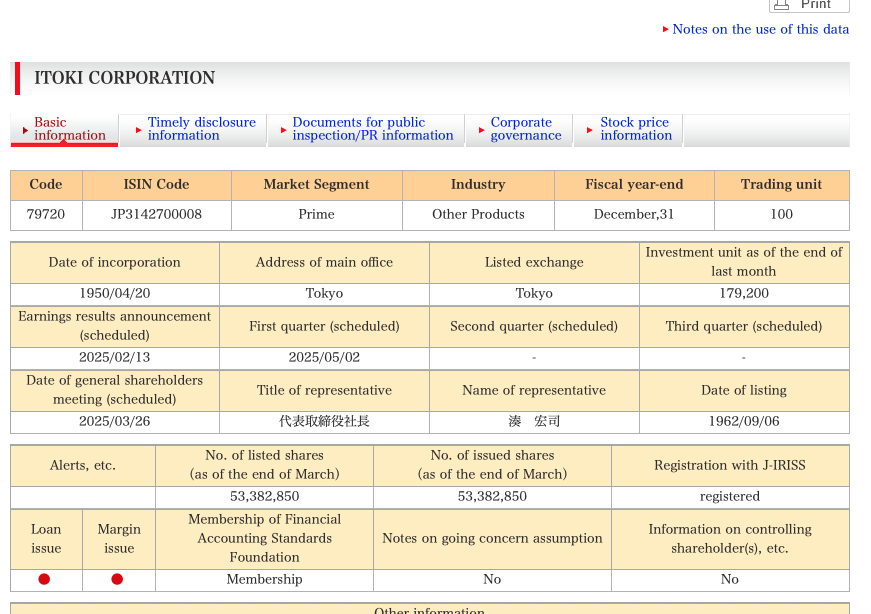
Task: Click the Print button
Action: click(809, 5)
